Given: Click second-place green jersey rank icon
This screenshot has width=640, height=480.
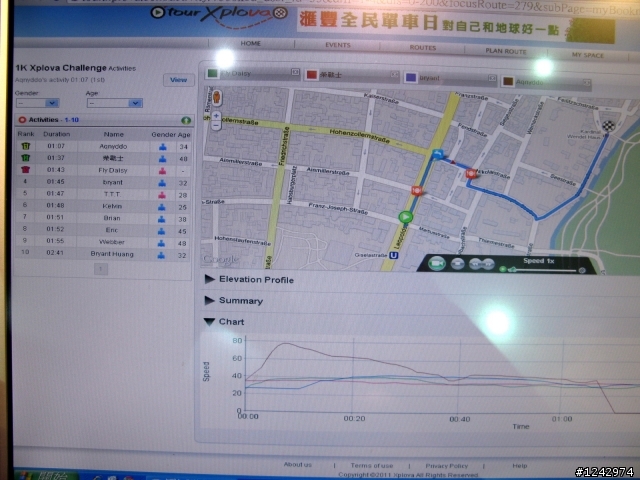Looking at the screenshot, I should pyautogui.click(x=25, y=158).
